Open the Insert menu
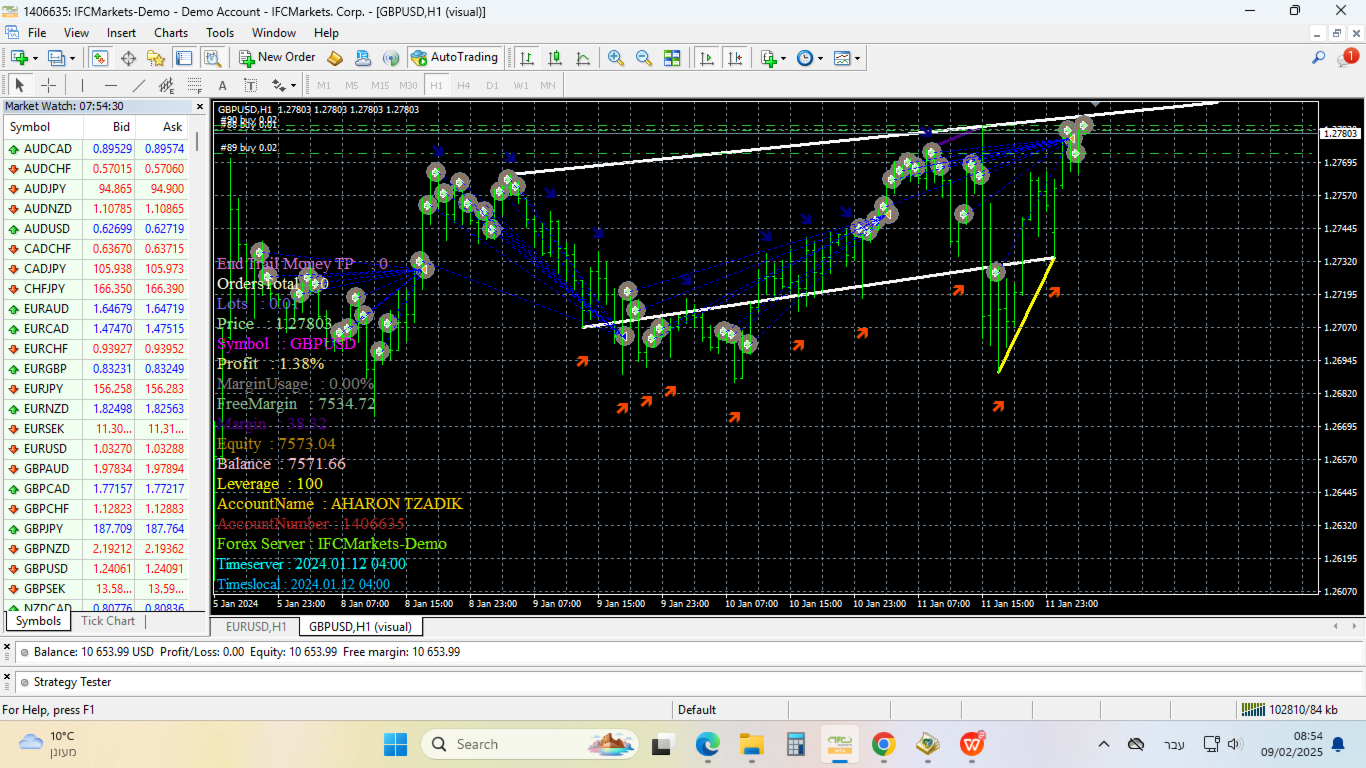This screenshot has width=1366, height=768. 122,33
